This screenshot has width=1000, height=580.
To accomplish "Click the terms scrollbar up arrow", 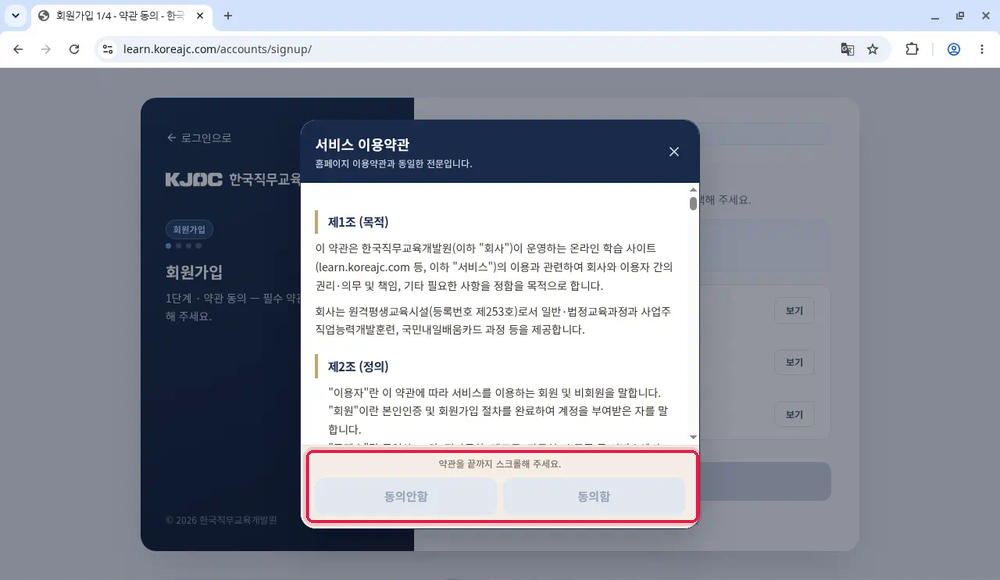I will click(693, 190).
